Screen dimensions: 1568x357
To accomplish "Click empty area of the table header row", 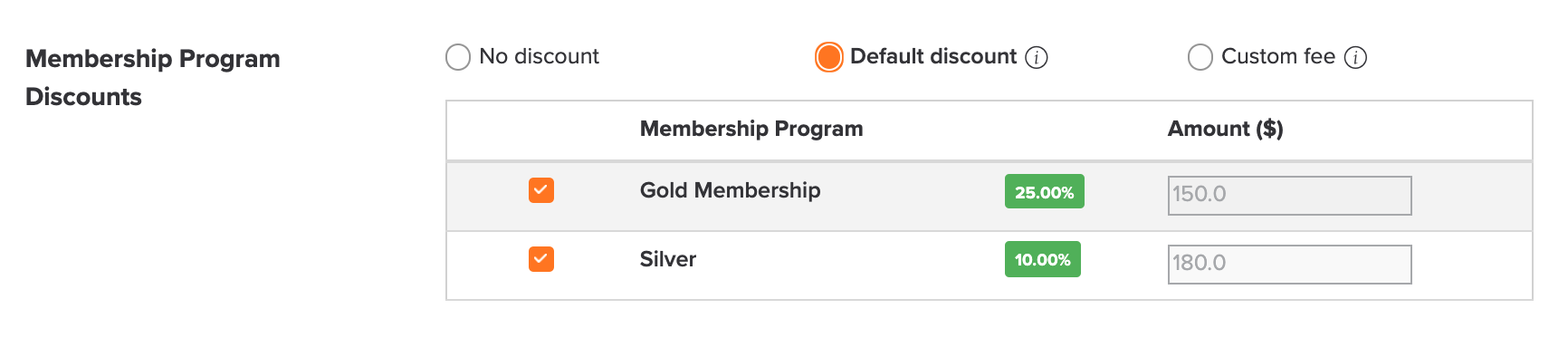I will coord(1014,130).
